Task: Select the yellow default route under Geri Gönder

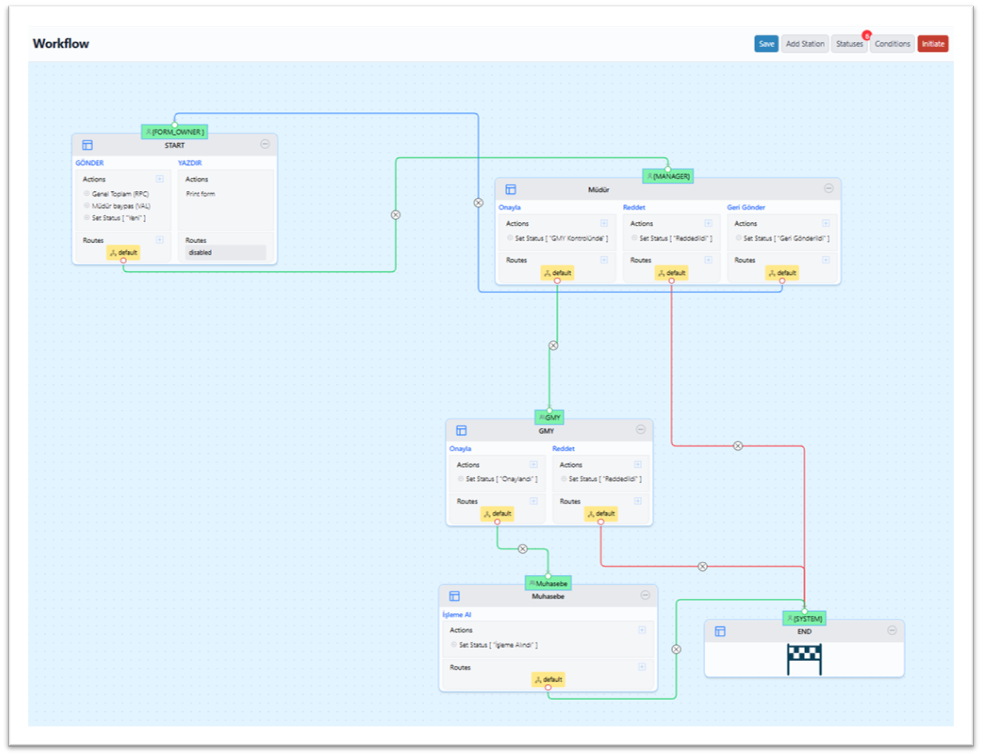Action: 782,273
